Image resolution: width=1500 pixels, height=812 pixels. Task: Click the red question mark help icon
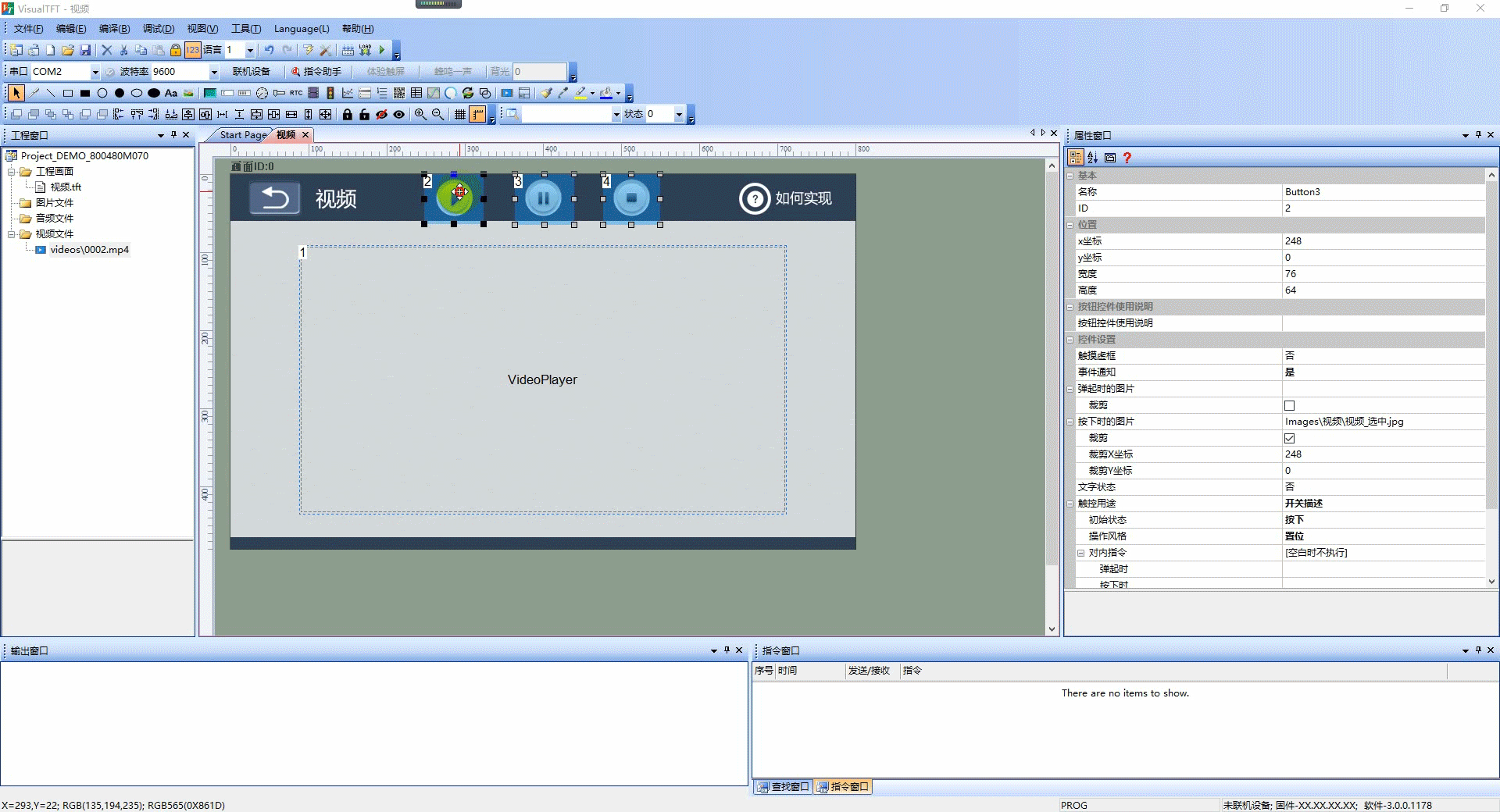click(x=1127, y=157)
